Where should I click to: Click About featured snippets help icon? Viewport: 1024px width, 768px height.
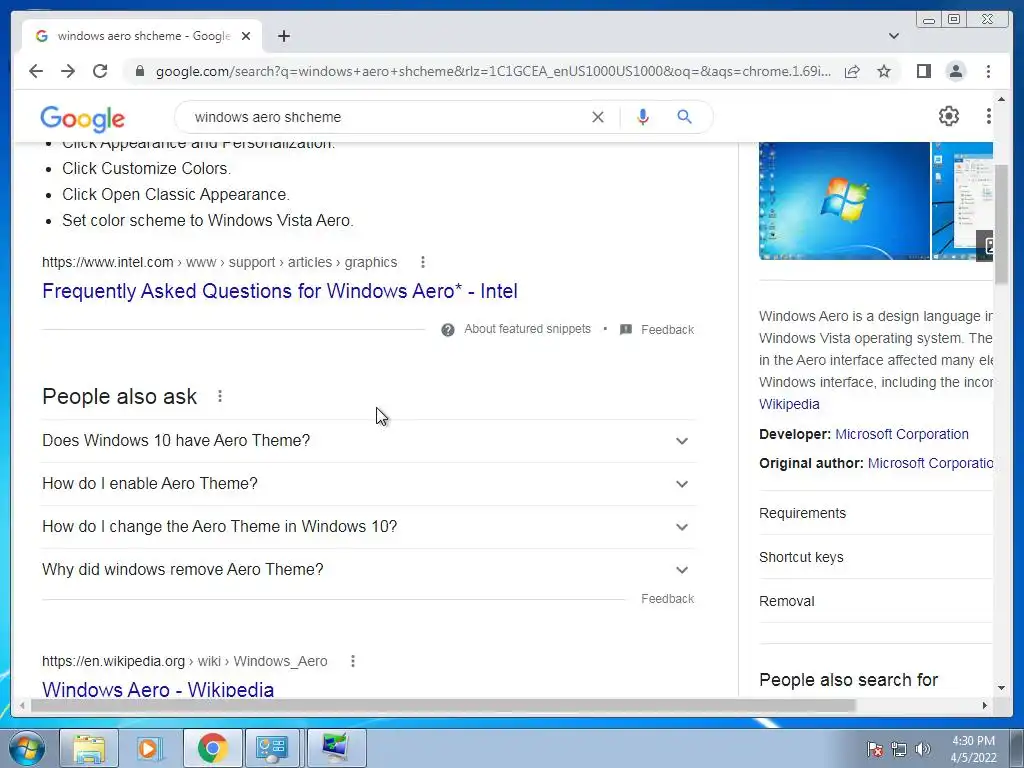[448, 330]
